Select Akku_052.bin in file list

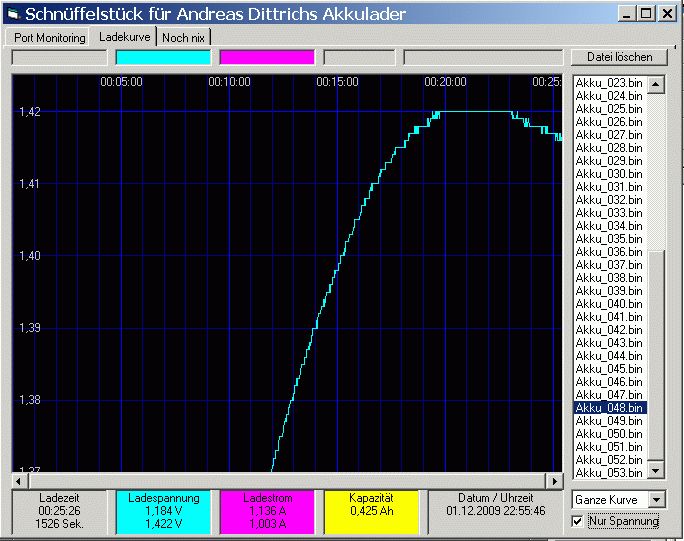(x=609, y=460)
